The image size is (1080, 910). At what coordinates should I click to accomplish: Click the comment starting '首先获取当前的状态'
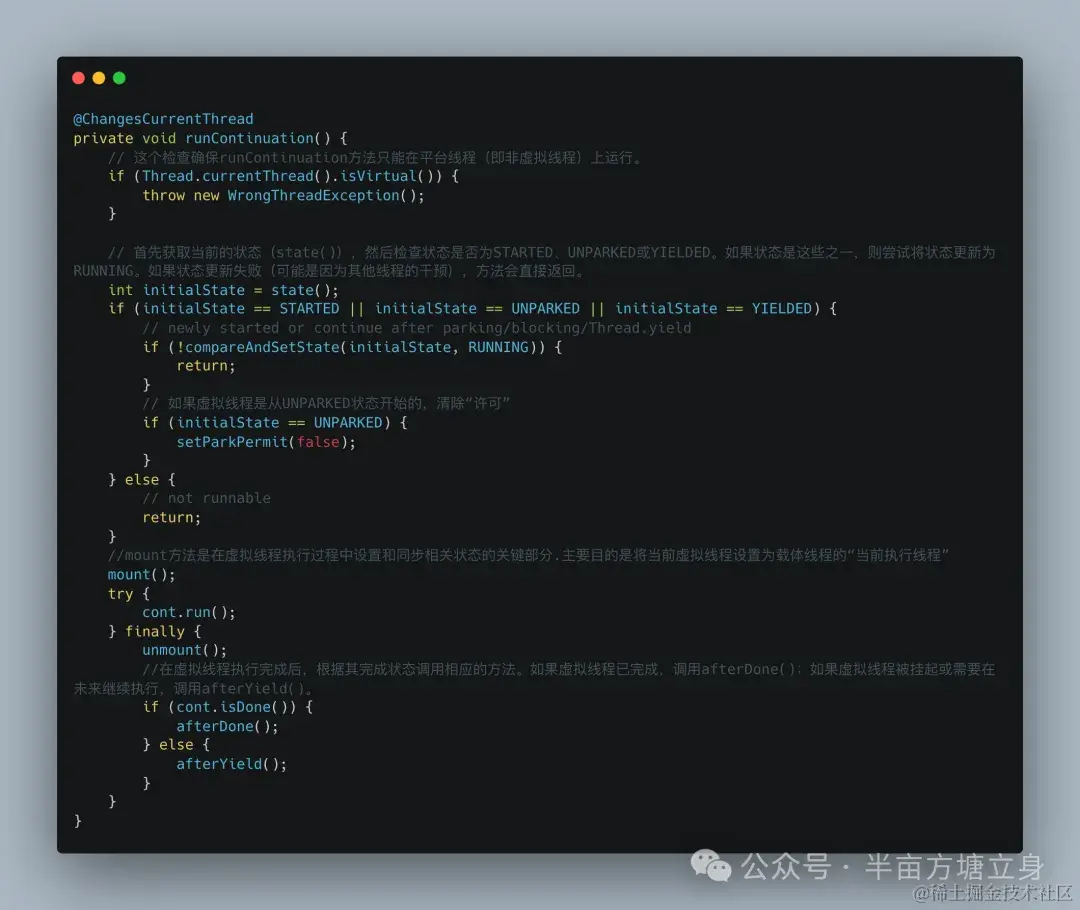coord(534,261)
